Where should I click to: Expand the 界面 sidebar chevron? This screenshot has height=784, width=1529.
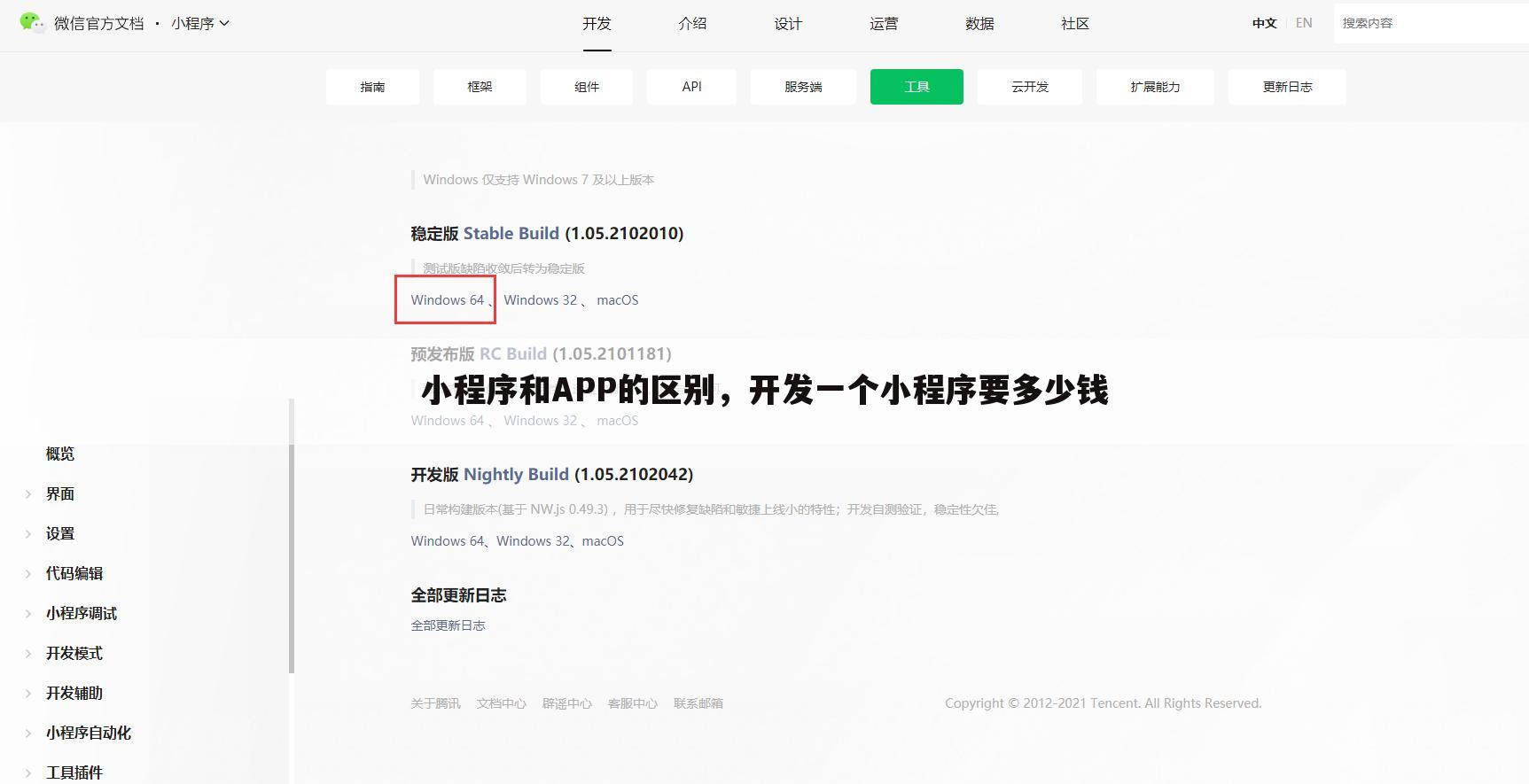click(28, 494)
